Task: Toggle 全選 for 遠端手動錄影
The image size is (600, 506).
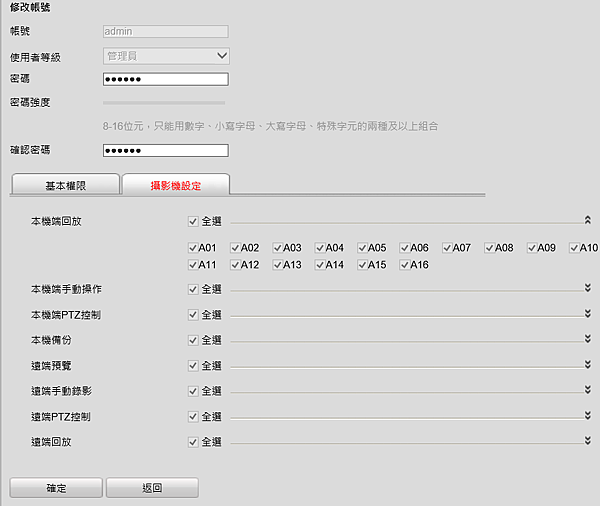Action: click(193, 391)
